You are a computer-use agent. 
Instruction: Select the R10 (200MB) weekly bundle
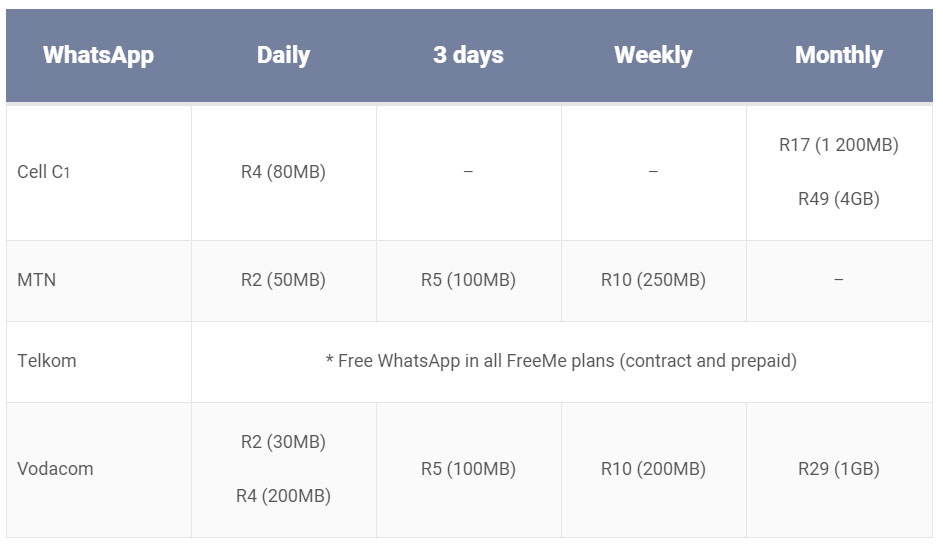tap(653, 469)
